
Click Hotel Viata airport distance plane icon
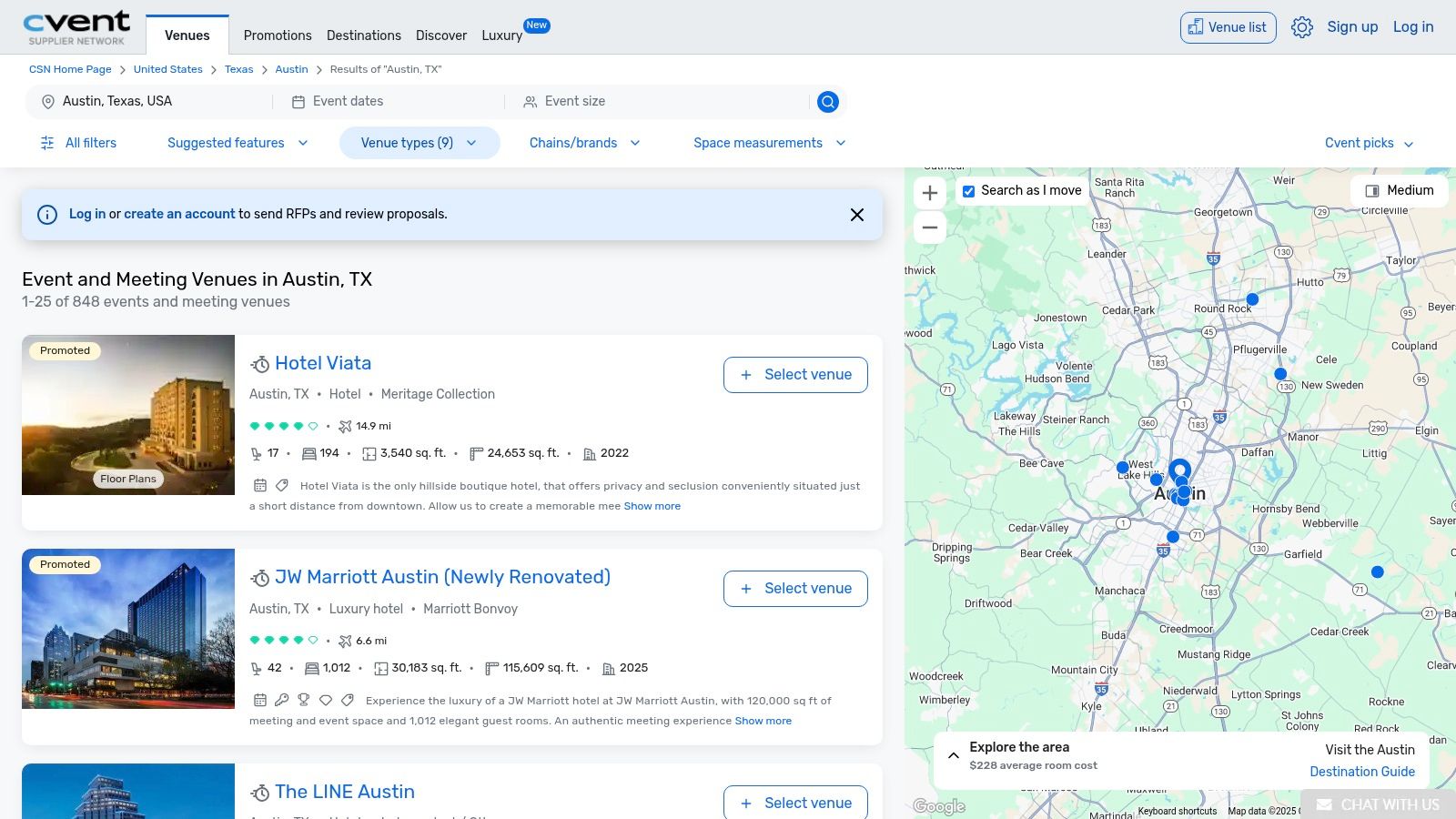(345, 426)
